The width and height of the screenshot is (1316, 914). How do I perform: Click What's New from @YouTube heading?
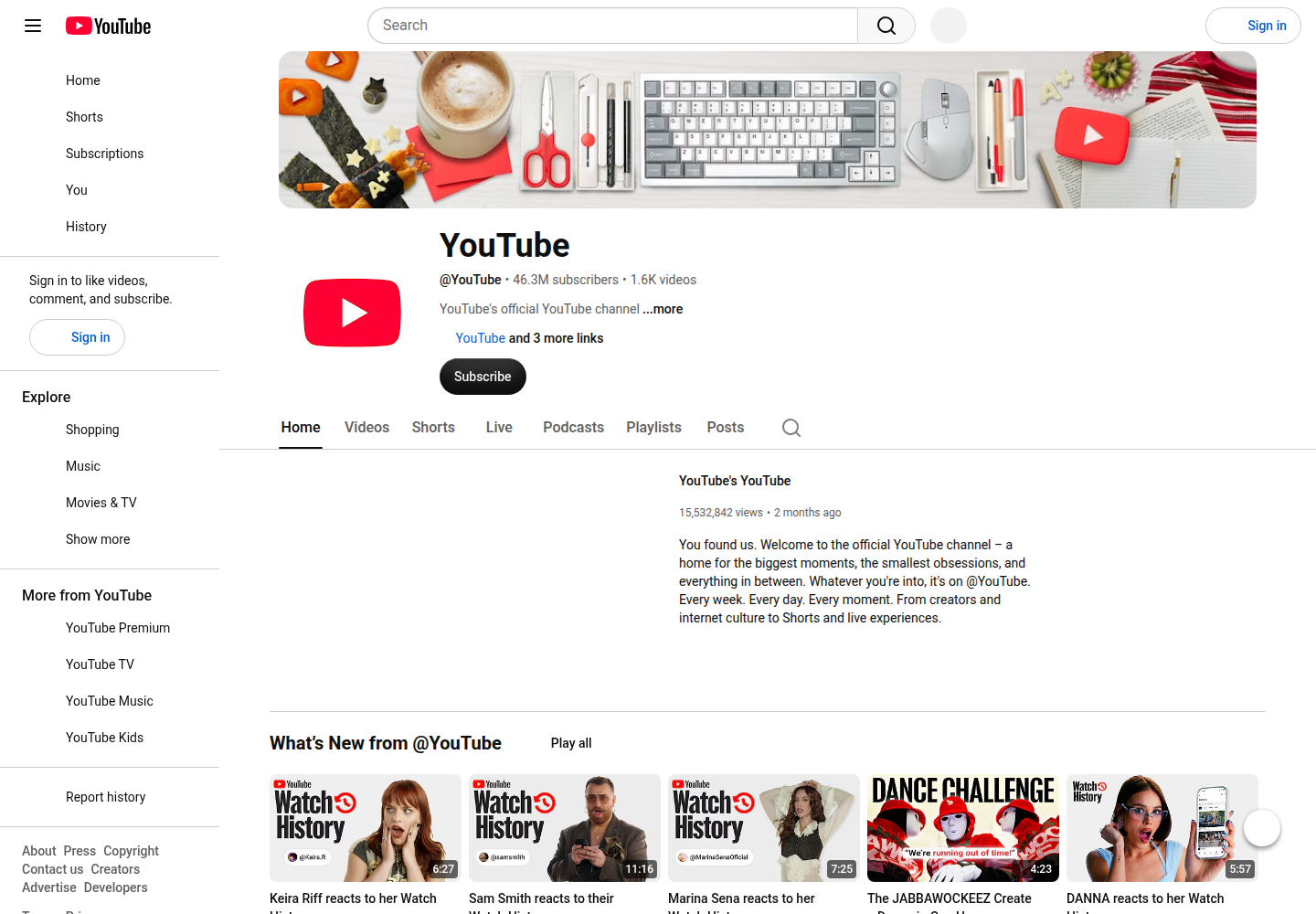pyautogui.click(x=386, y=743)
